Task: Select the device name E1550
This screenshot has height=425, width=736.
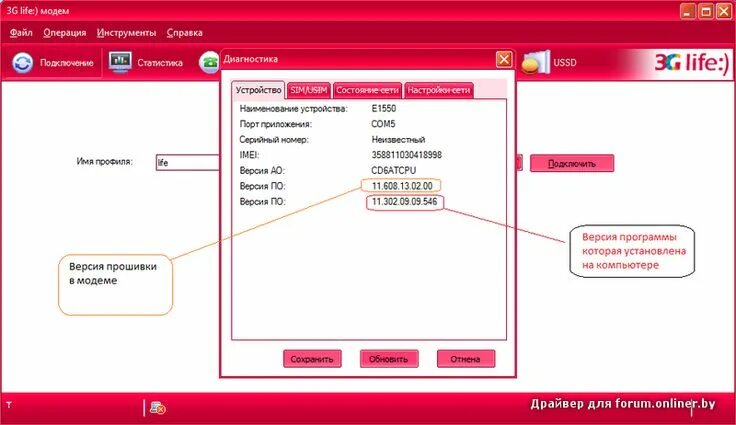Action: click(383, 108)
